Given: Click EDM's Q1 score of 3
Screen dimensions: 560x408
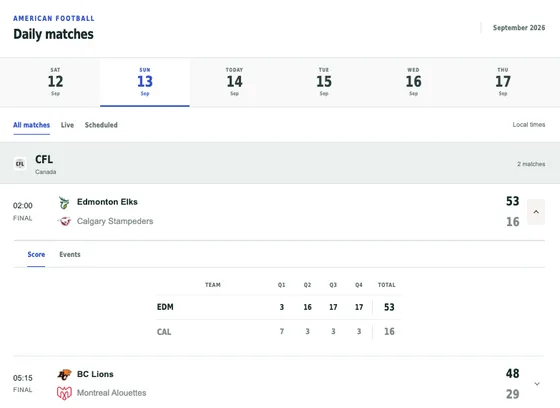Looking at the screenshot, I should (282, 307).
